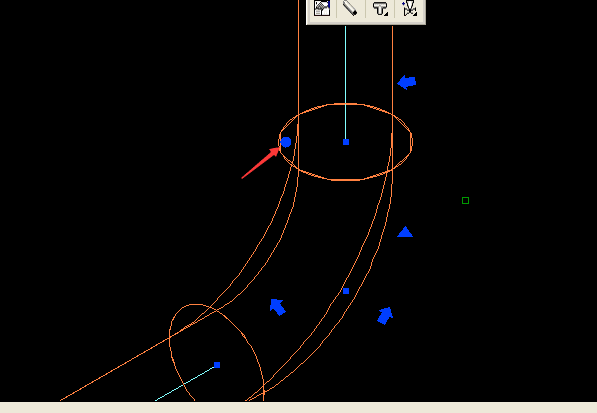The height and width of the screenshot is (413, 597).
Task: Select the square grip on elbow midpoint
Action: tap(346, 291)
